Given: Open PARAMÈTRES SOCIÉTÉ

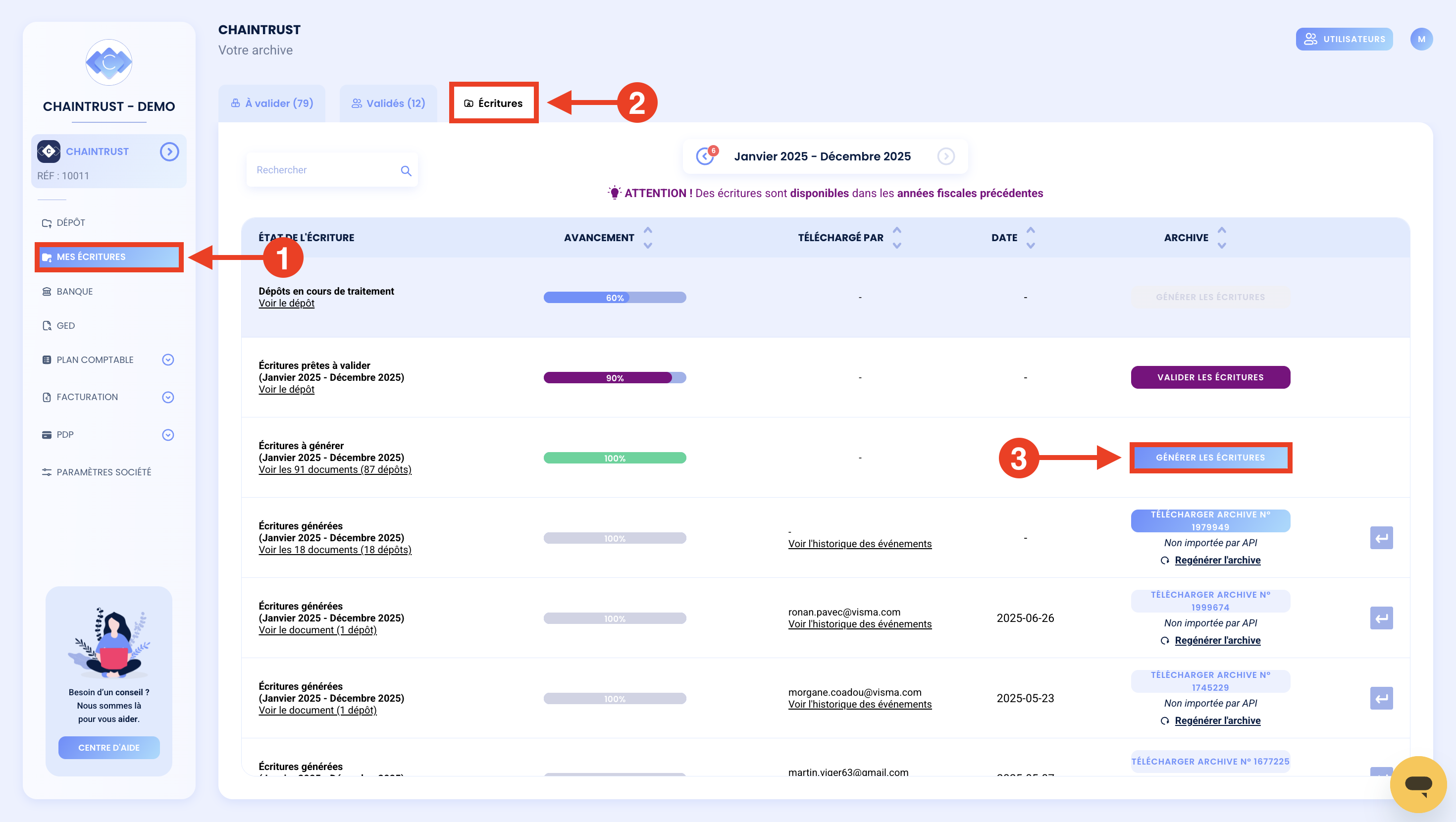Looking at the screenshot, I should pos(97,472).
